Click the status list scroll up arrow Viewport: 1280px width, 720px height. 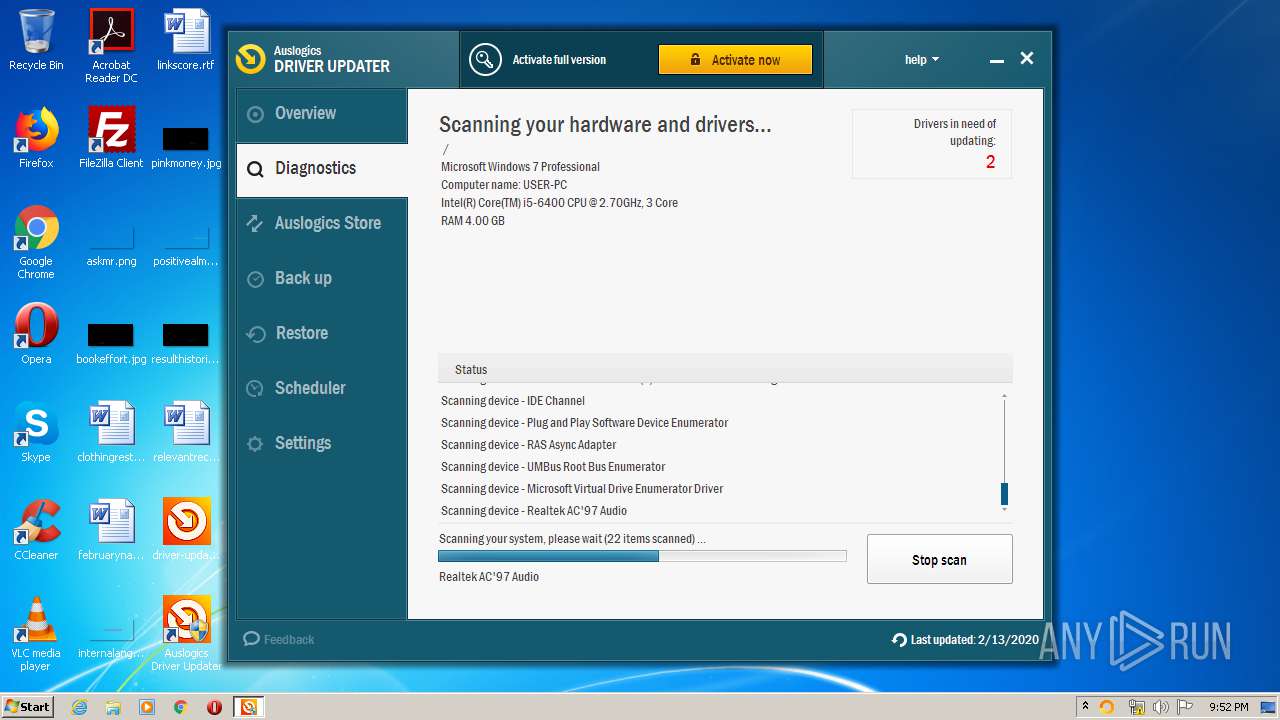point(1004,396)
